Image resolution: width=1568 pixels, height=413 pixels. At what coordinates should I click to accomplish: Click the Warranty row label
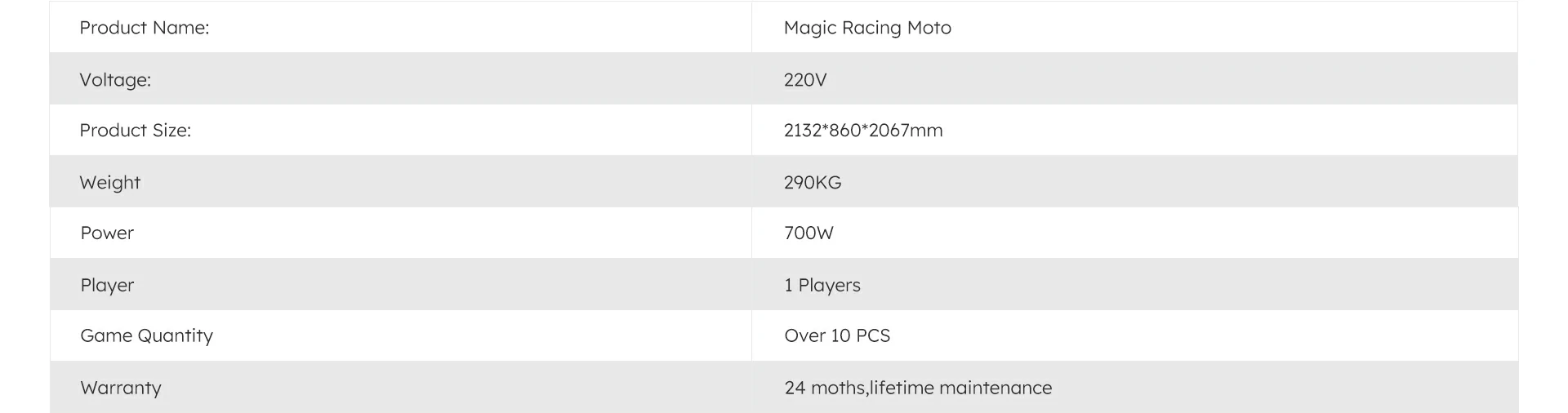click(x=121, y=389)
